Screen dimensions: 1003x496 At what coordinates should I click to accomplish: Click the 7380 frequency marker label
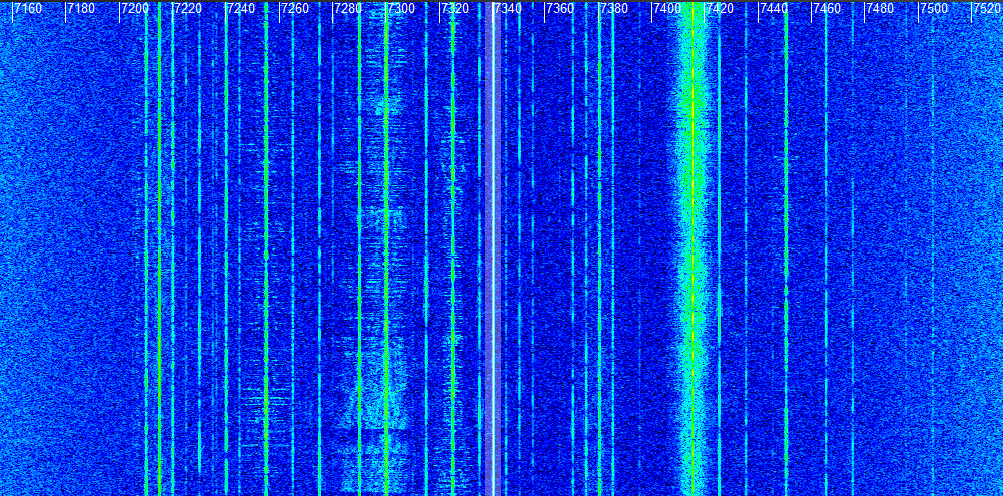(x=614, y=9)
